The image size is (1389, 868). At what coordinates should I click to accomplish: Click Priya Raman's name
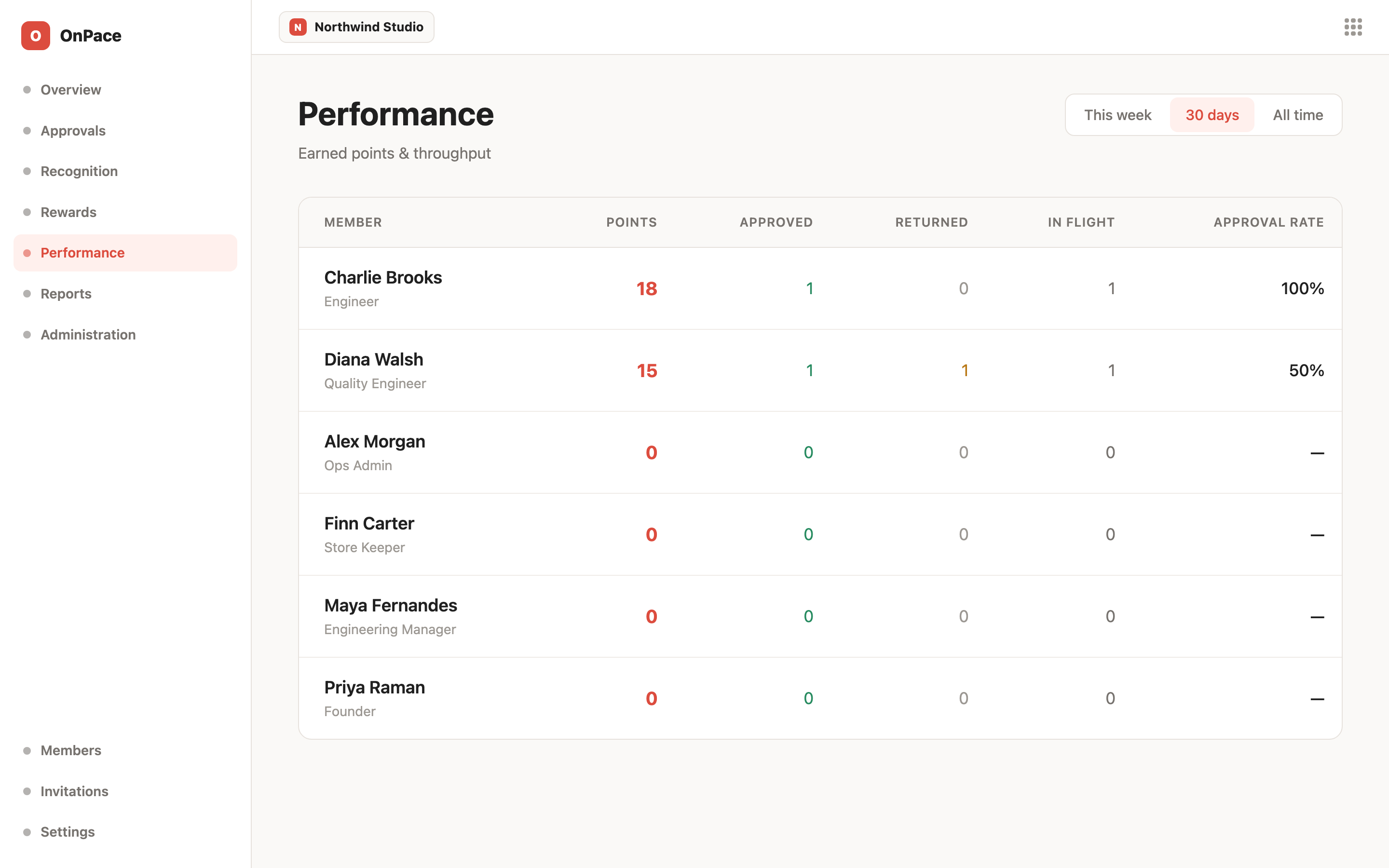pos(374,688)
